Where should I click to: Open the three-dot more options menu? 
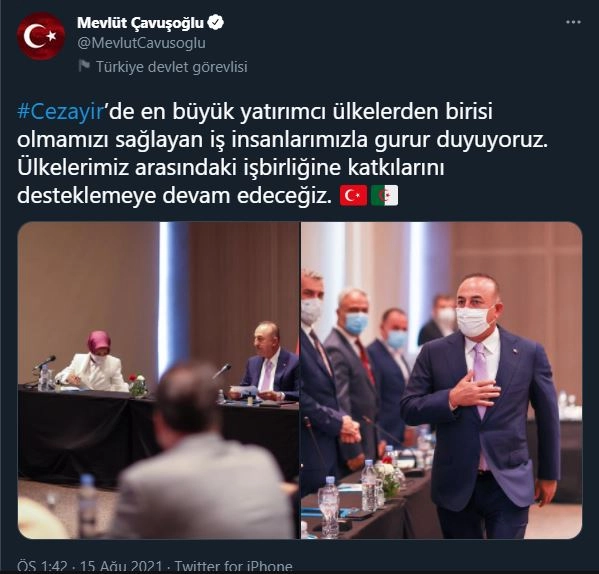[573, 22]
